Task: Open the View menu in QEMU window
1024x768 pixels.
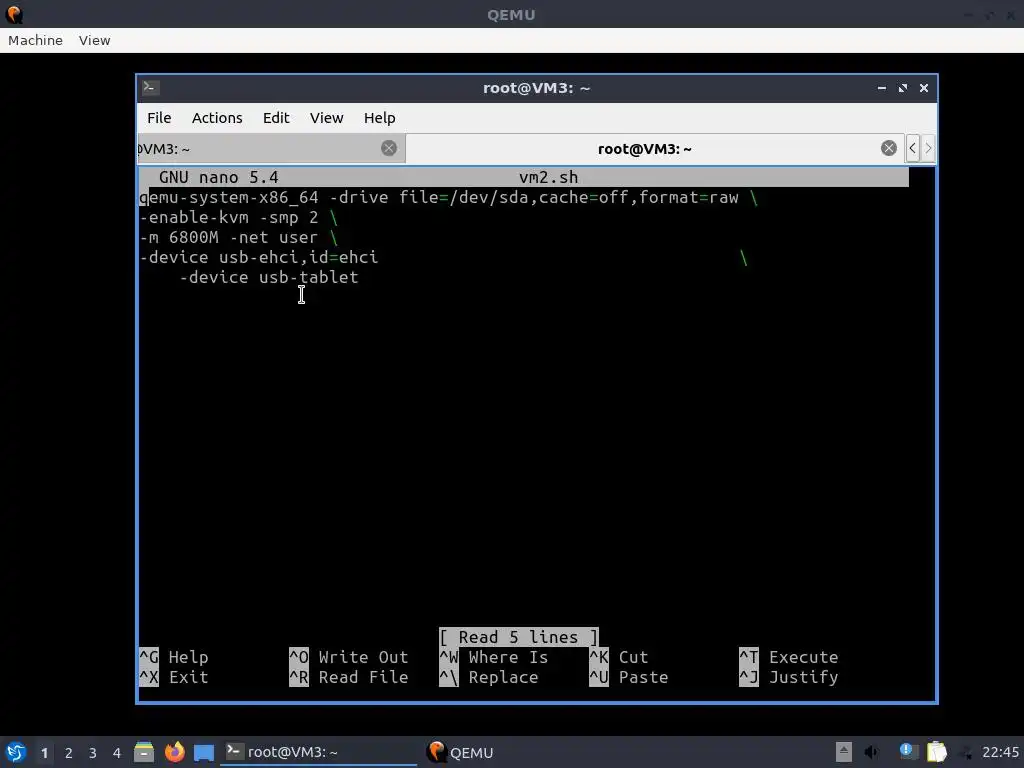Action: click(x=94, y=40)
